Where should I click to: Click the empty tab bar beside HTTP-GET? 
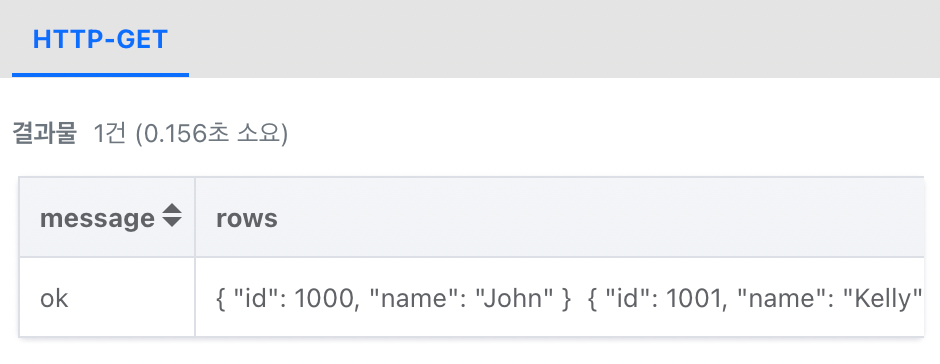click(x=564, y=39)
